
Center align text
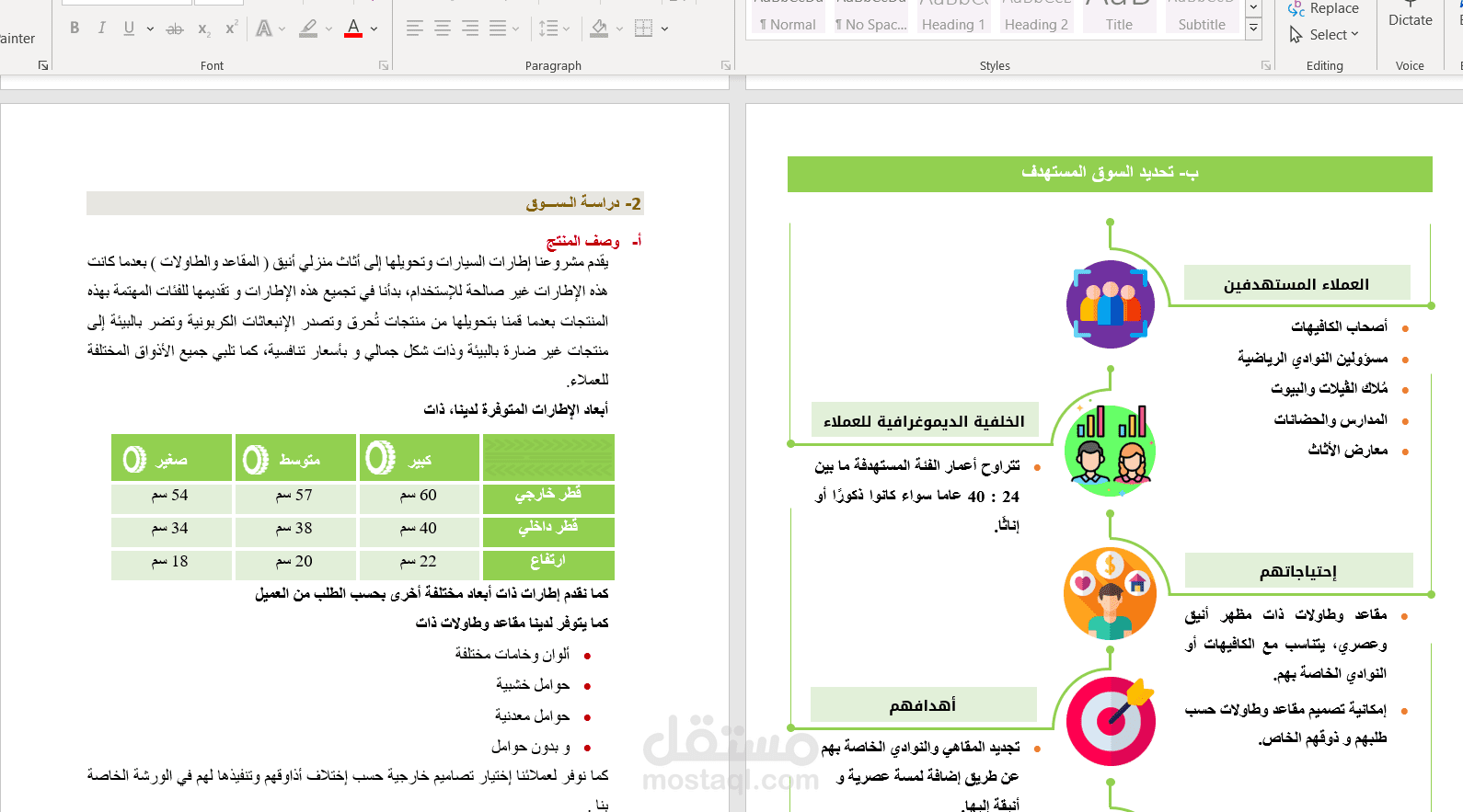coord(443,29)
